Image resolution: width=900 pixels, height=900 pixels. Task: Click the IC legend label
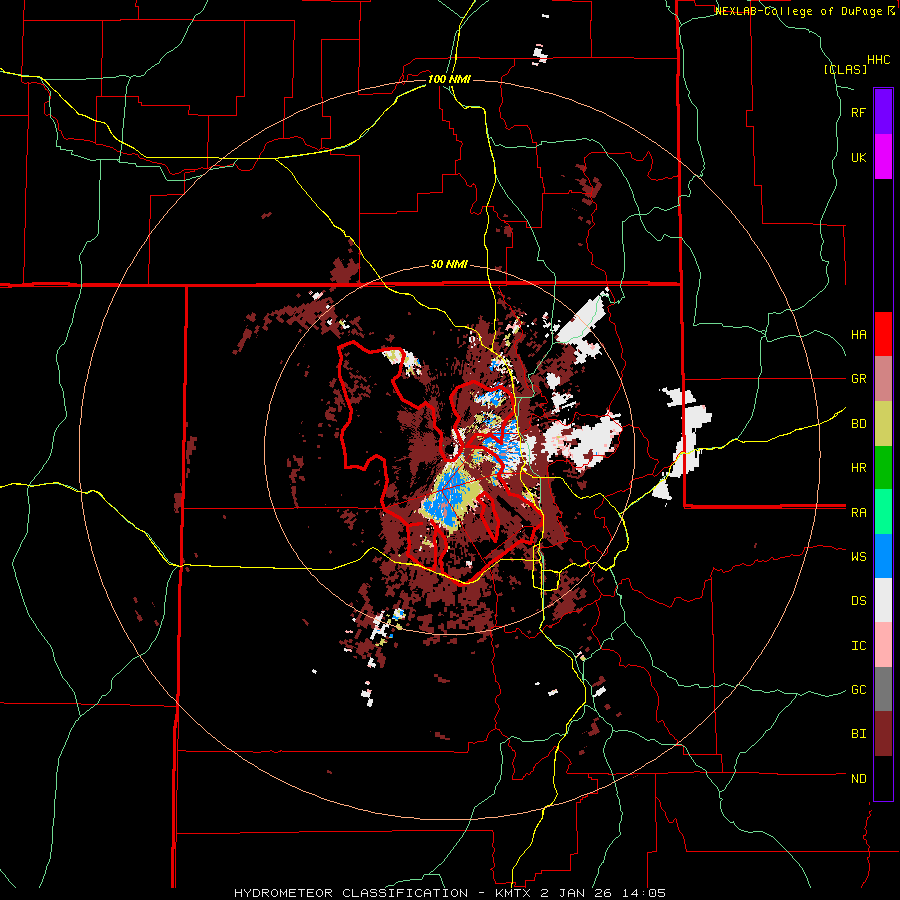pyautogui.click(x=858, y=646)
